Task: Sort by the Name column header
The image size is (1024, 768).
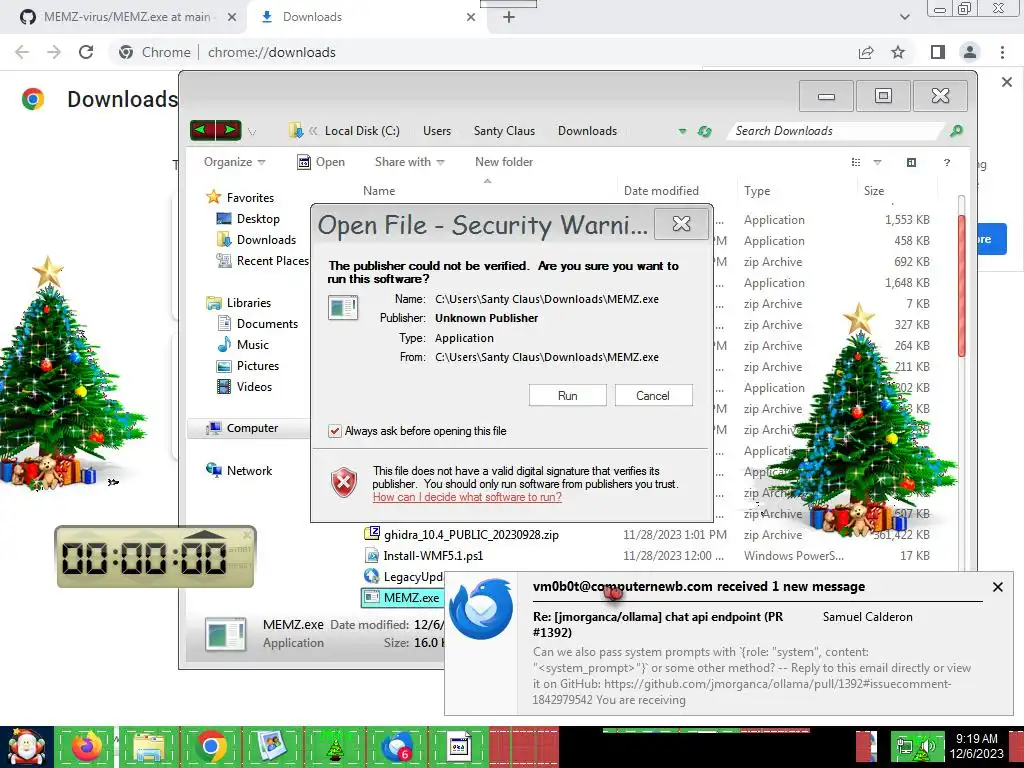Action: tap(379, 191)
